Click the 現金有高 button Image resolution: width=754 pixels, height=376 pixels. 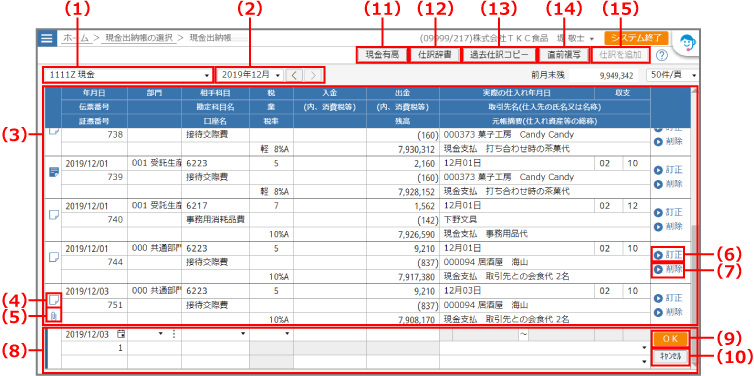pos(382,55)
